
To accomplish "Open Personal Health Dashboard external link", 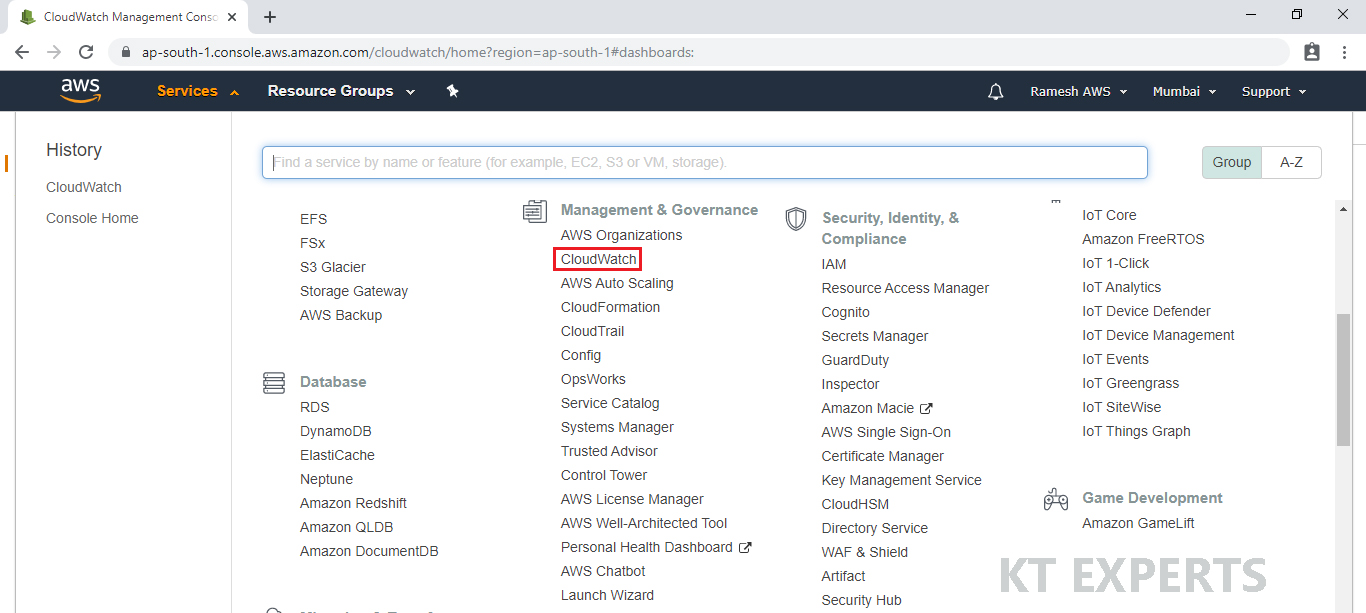I will coord(656,547).
